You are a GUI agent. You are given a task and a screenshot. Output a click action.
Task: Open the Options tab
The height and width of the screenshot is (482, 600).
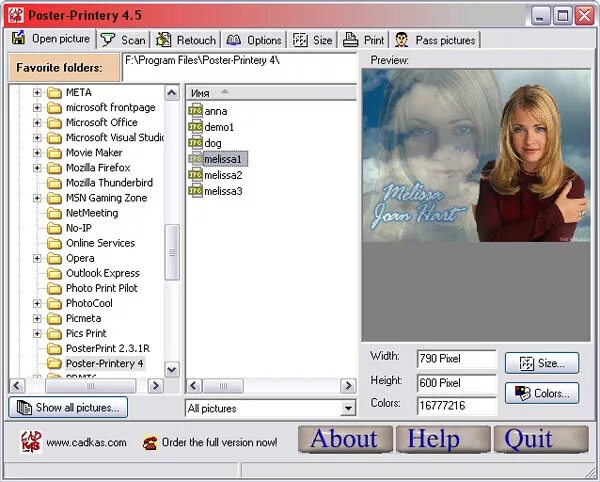point(254,40)
